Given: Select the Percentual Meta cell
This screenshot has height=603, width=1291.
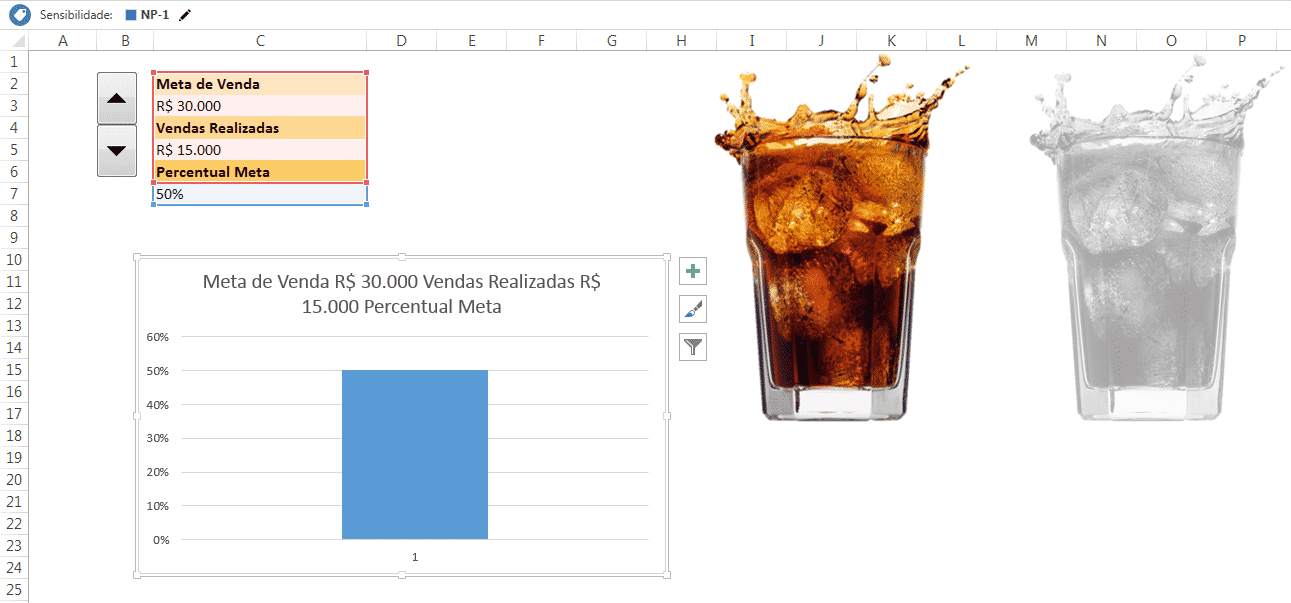Looking at the screenshot, I should pos(260,172).
